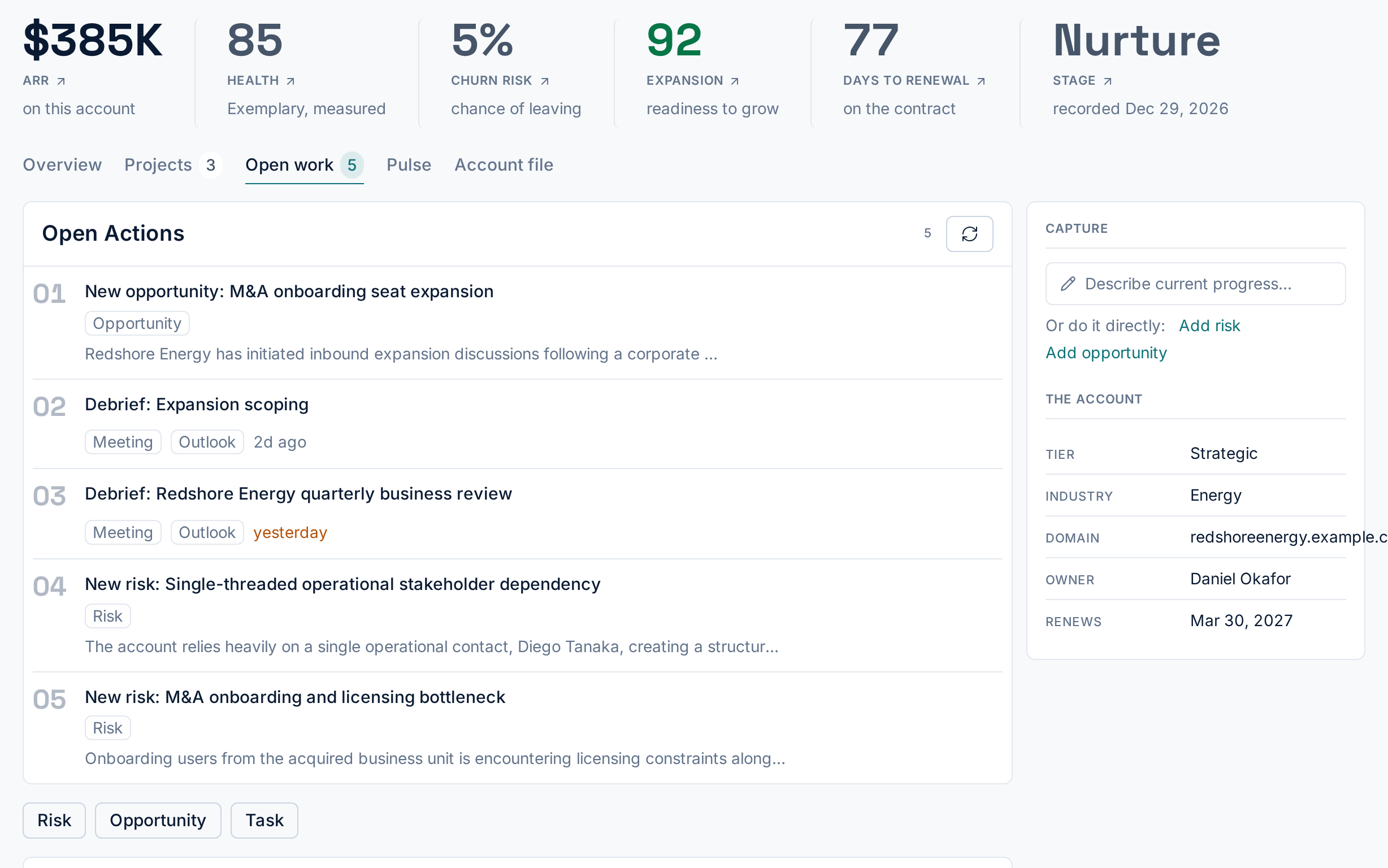Switch to the Projects tab
This screenshot has height=868, width=1388.
coord(173,165)
